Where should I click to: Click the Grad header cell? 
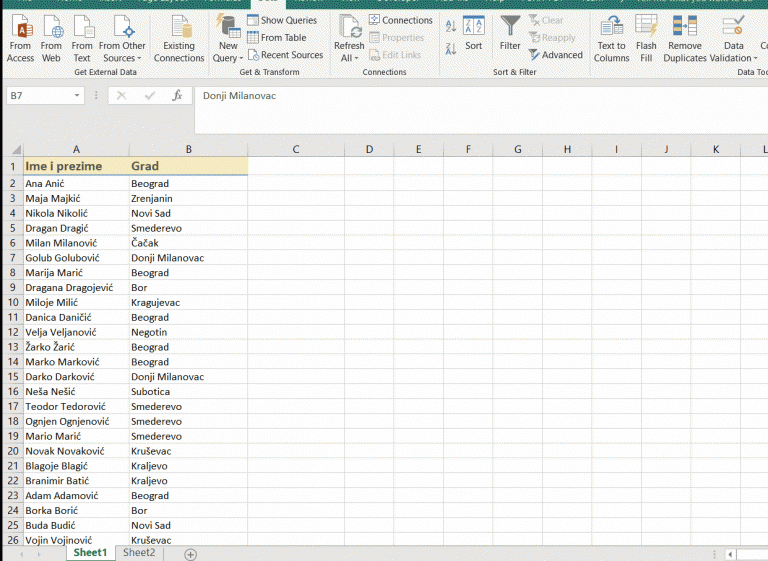pyautogui.click(x=189, y=166)
